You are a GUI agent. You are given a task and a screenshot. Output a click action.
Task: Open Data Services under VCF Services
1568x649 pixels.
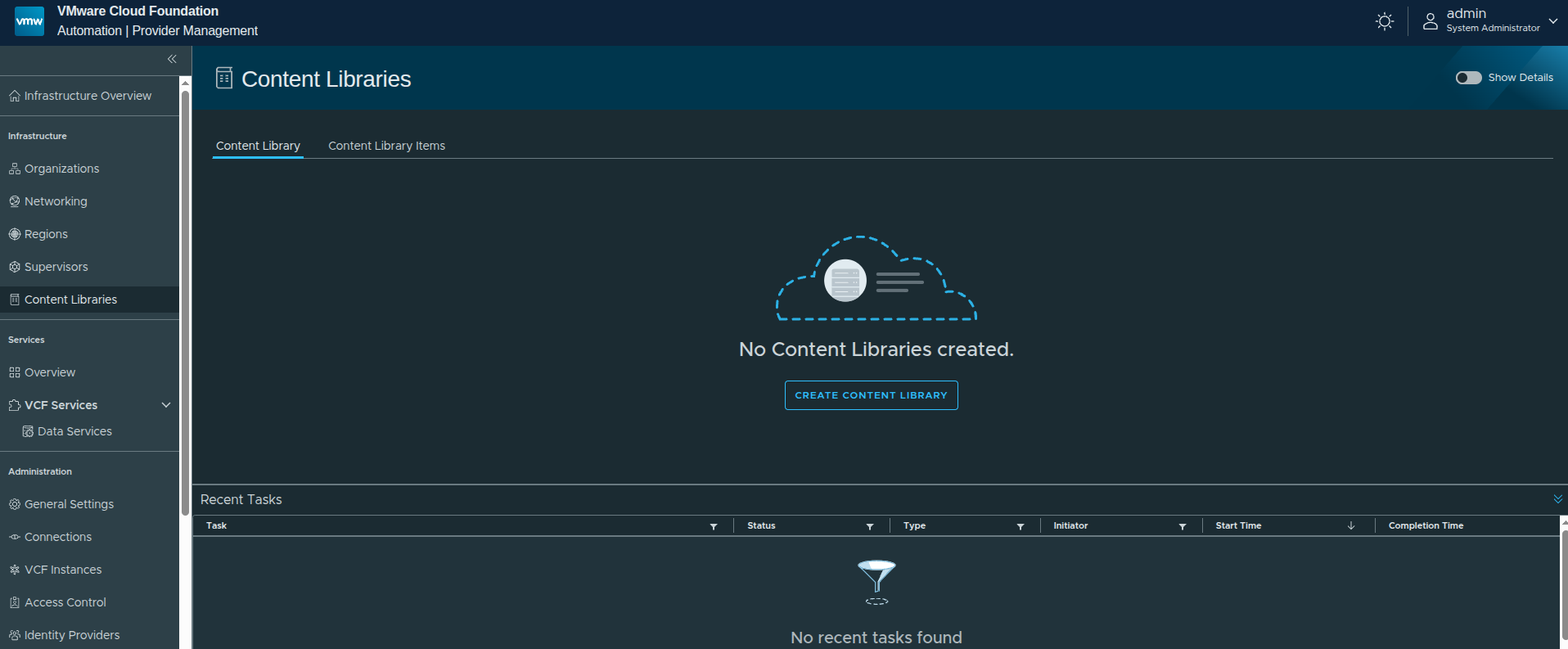coord(74,431)
